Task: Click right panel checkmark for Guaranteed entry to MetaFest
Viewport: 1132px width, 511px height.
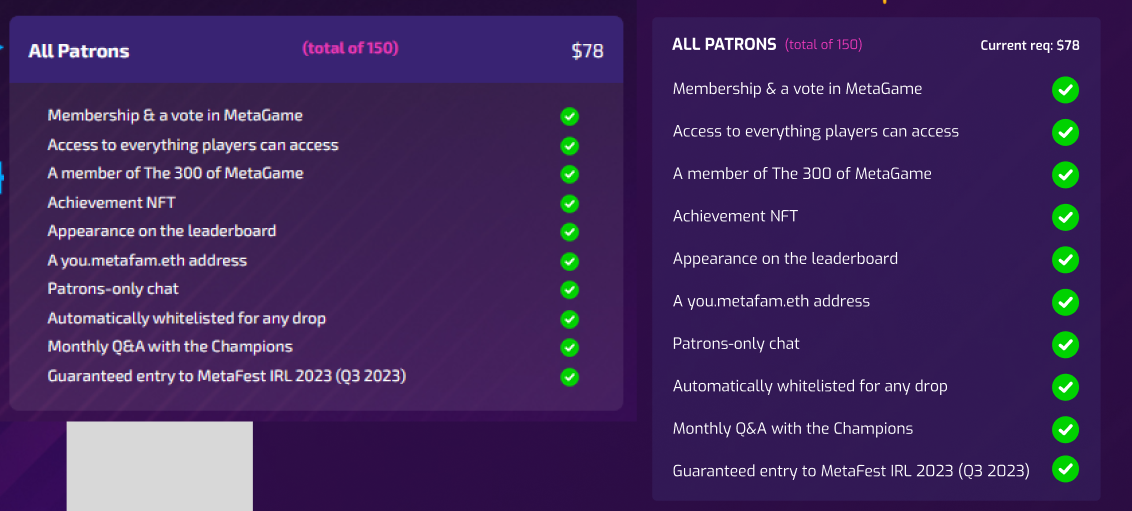Action: [x=1065, y=469]
